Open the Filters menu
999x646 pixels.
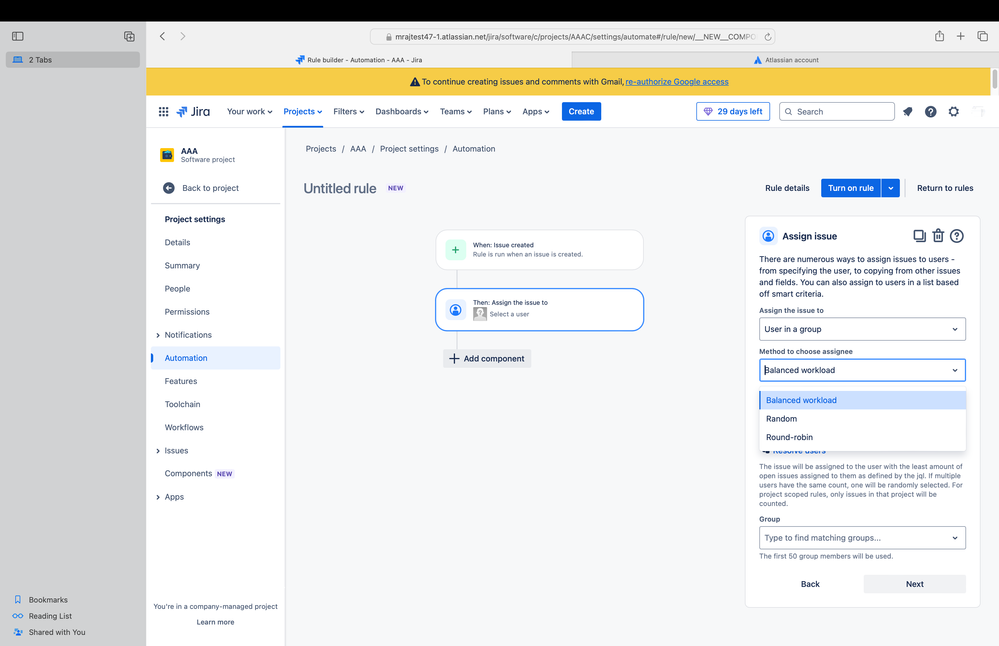pos(349,111)
